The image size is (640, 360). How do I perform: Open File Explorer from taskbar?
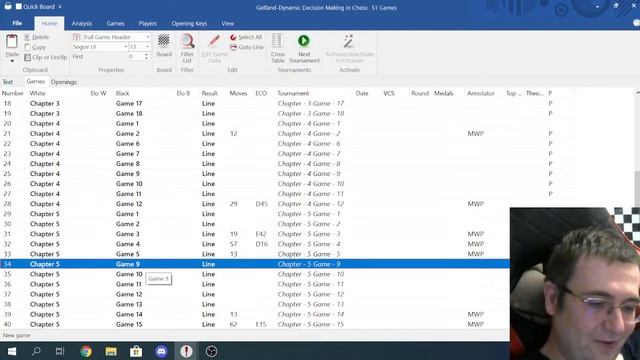coord(111,351)
